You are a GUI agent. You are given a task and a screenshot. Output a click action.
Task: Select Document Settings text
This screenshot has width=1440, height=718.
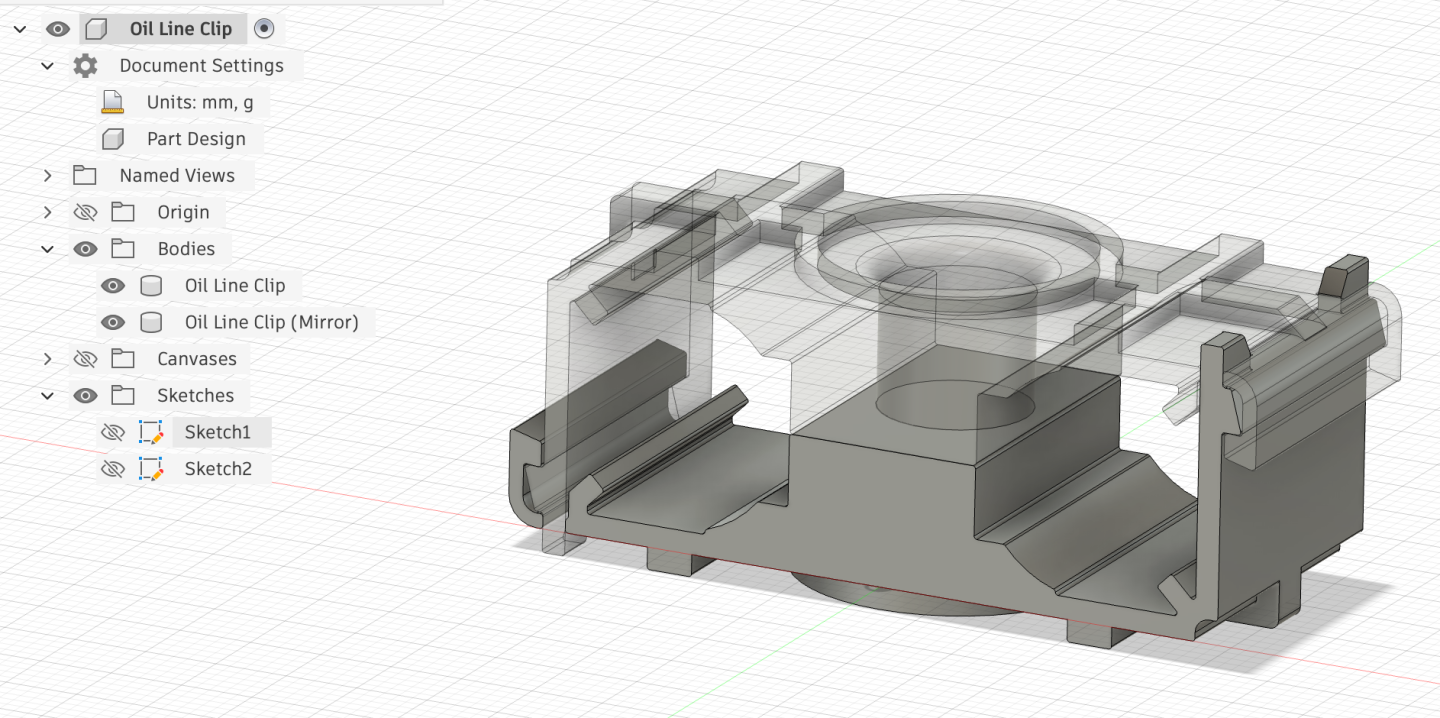[x=201, y=66]
